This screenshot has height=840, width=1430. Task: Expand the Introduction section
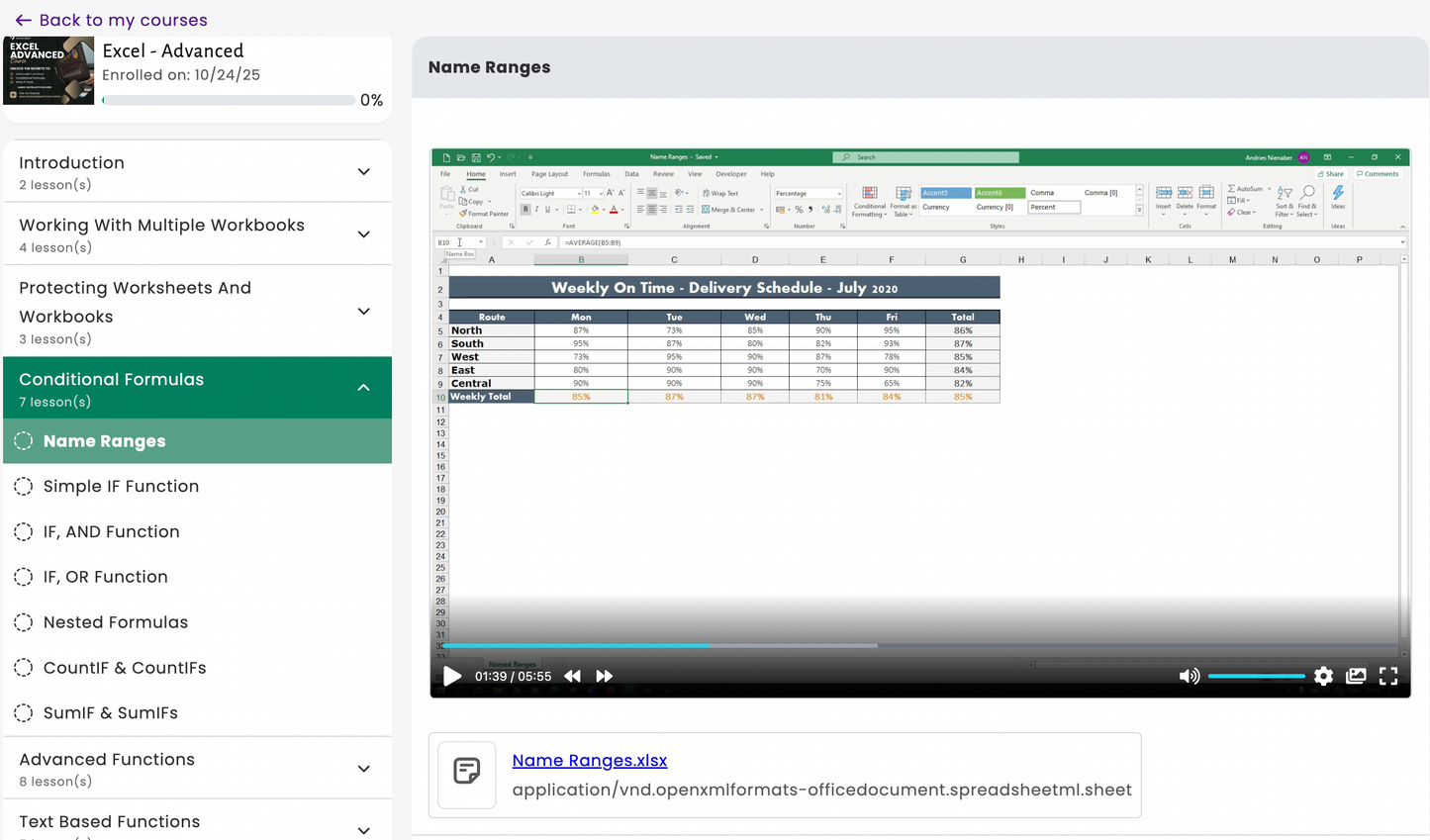pyautogui.click(x=364, y=171)
